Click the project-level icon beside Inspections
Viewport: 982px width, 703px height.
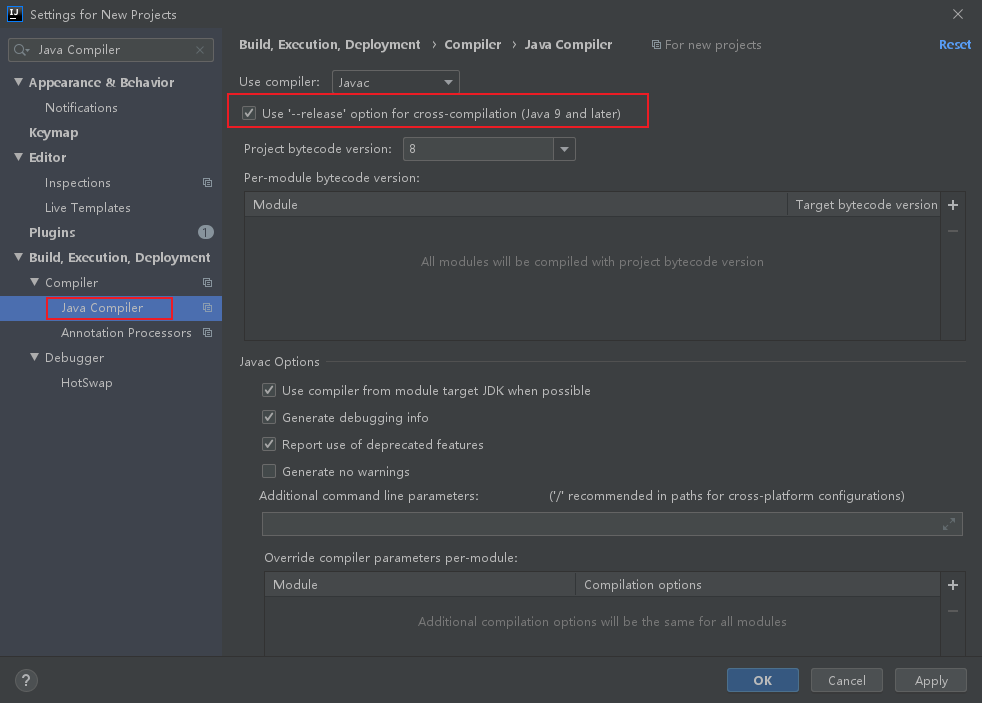coord(207,183)
